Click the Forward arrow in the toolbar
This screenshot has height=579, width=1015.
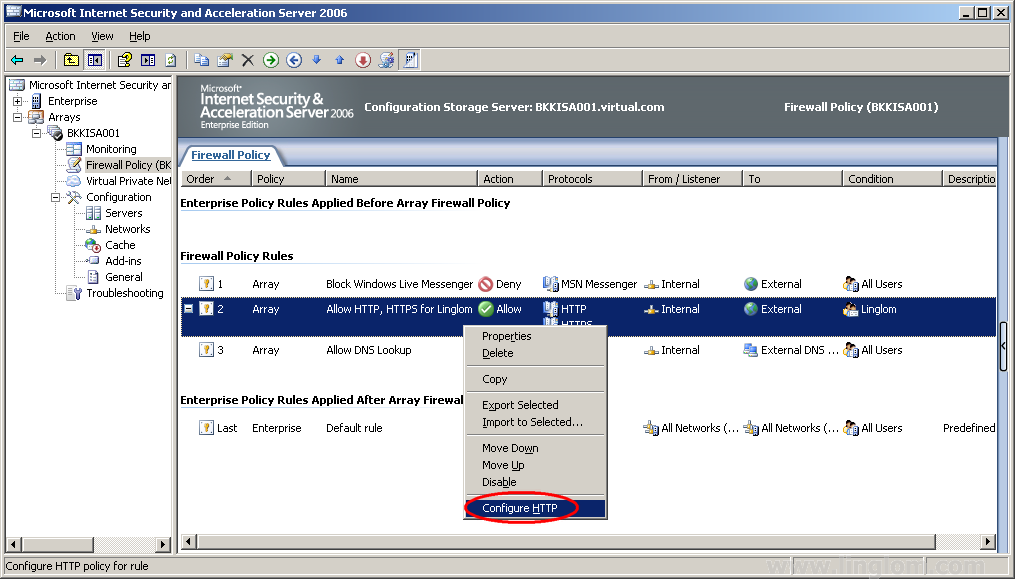point(40,60)
